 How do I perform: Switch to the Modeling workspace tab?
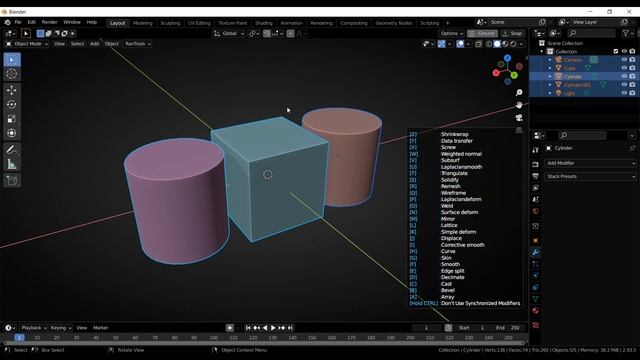coord(142,23)
